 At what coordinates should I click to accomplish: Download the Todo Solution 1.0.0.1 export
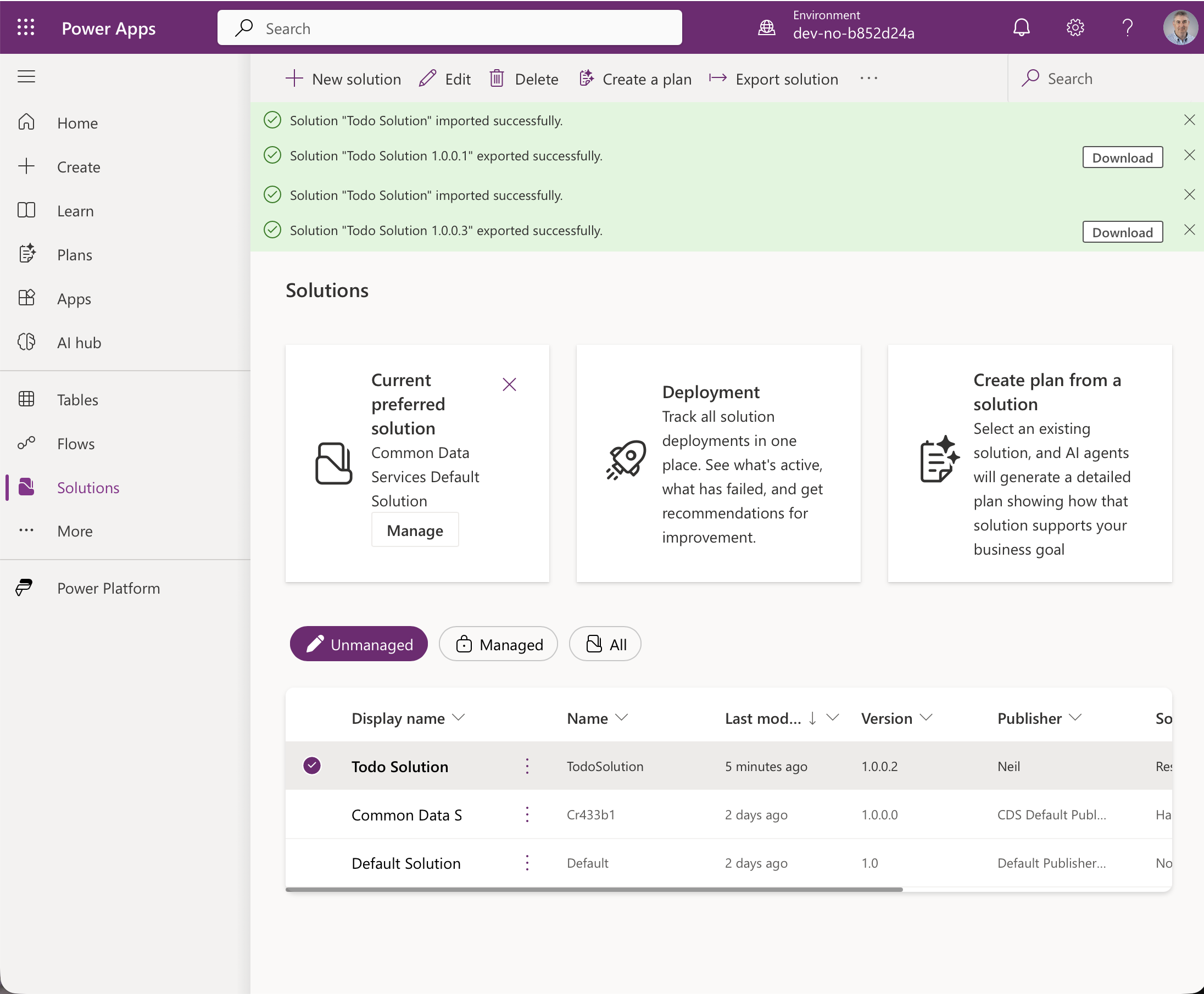tap(1122, 158)
